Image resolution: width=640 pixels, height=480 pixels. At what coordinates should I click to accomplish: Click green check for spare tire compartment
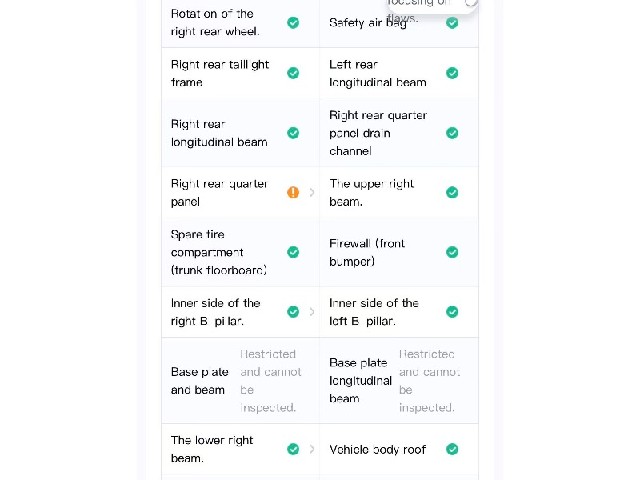click(x=293, y=252)
